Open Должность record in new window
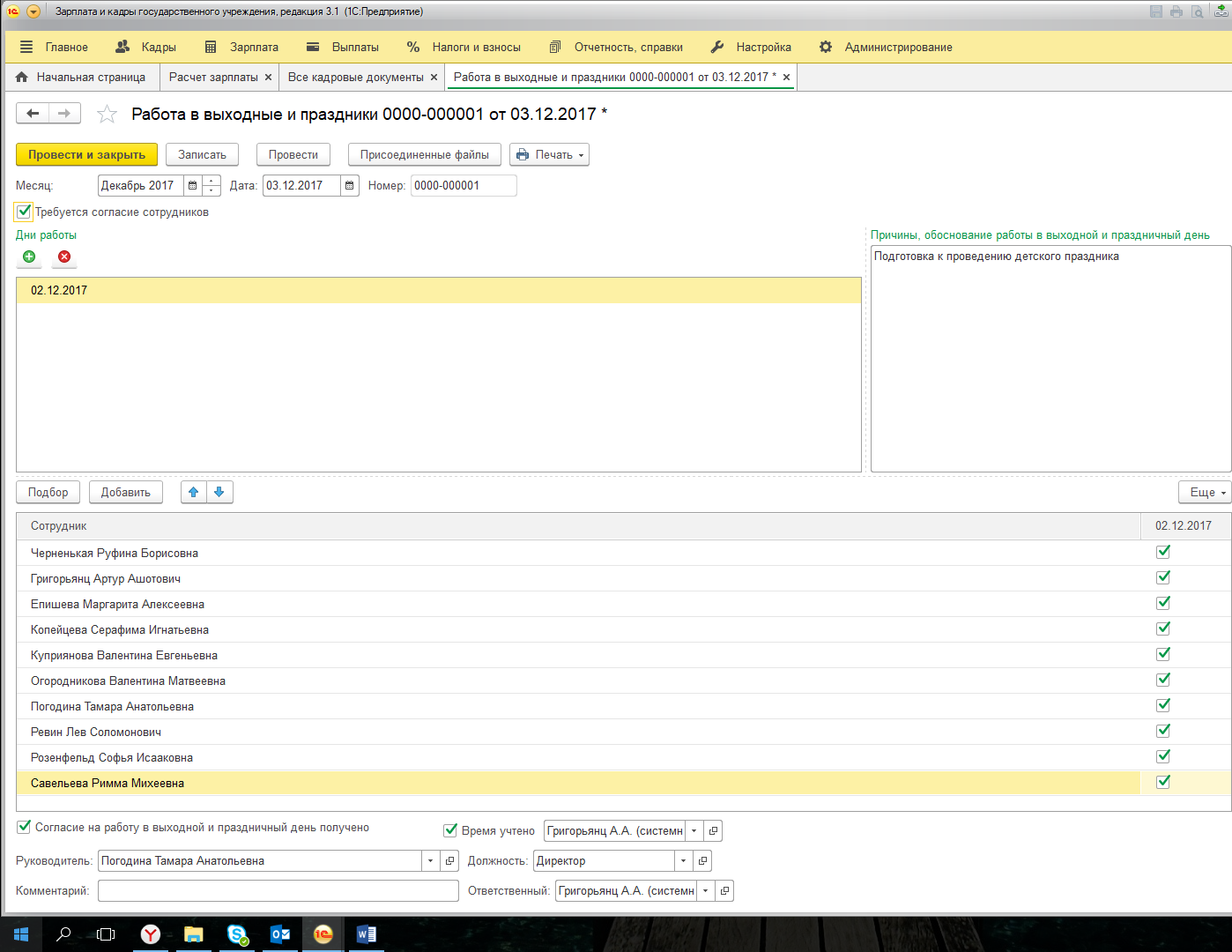 tap(702, 860)
